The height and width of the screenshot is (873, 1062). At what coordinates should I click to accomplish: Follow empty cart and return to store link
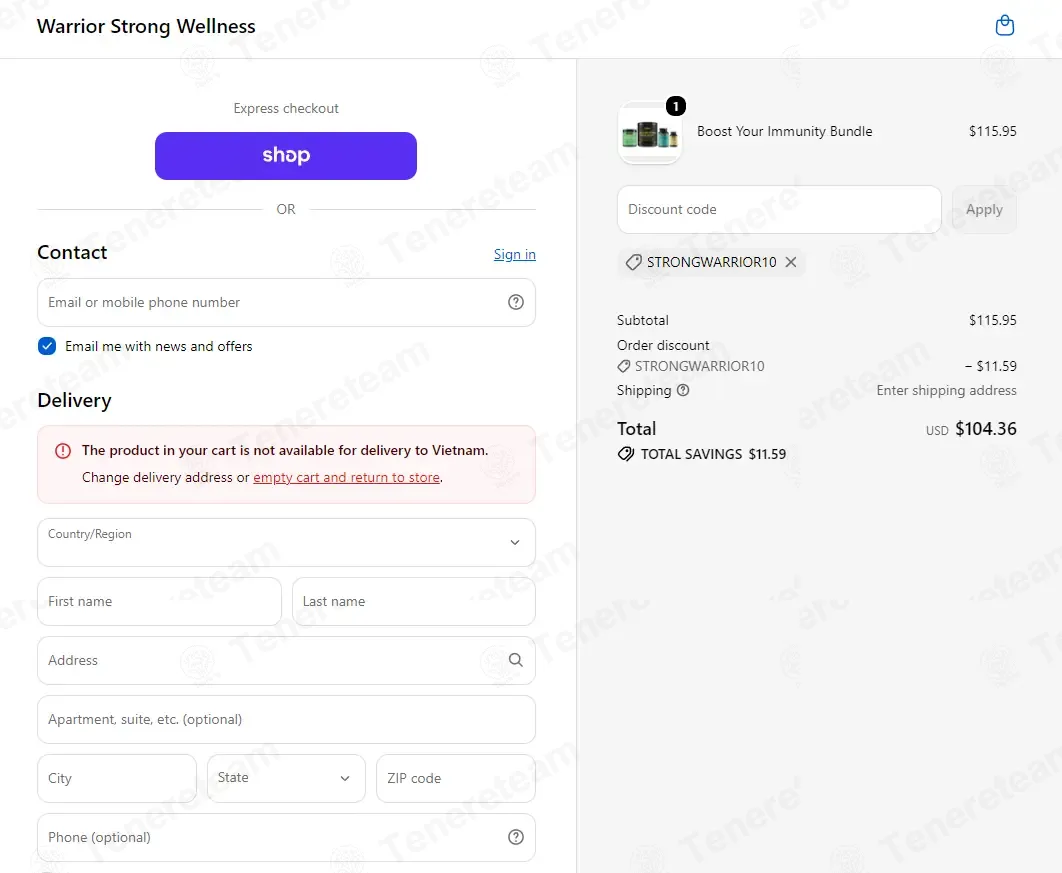(x=346, y=477)
